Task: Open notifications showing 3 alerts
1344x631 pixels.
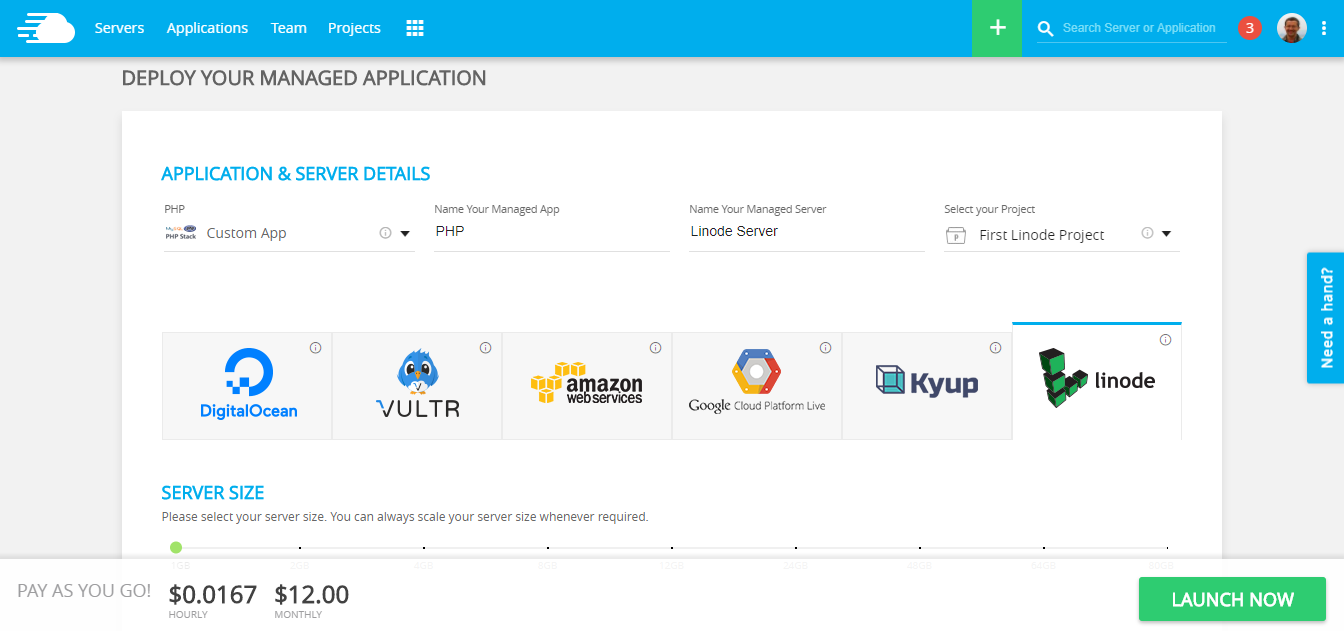Action: coord(1249,27)
